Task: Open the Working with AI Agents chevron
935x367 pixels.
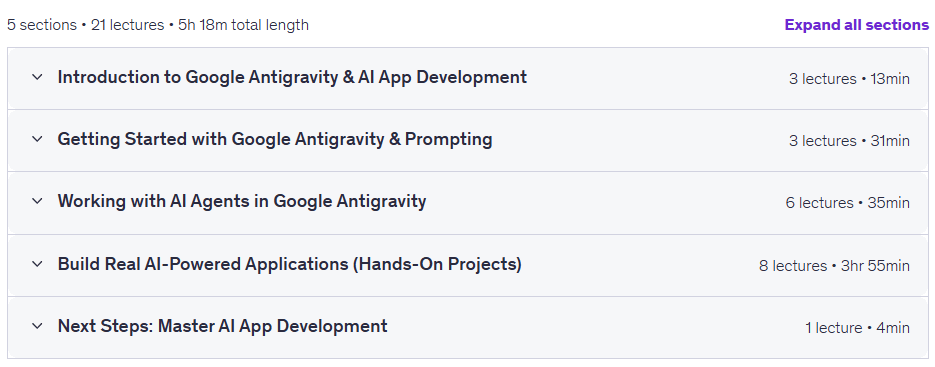Action: click(x=38, y=201)
